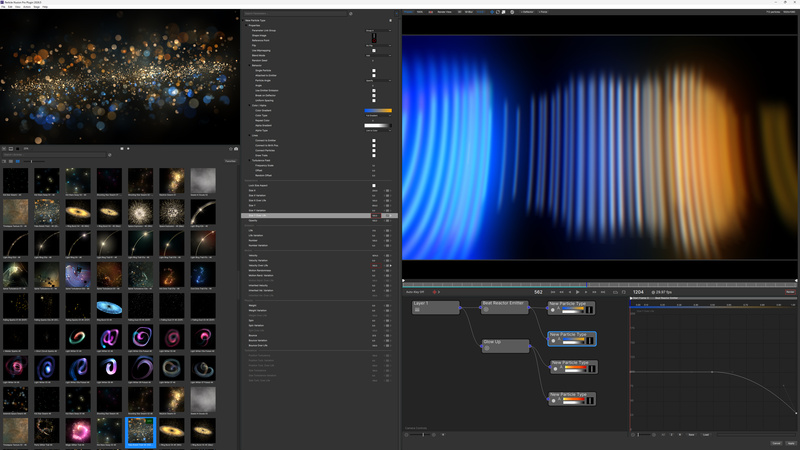
Task: Click the Search Parameters input field
Action: click(295, 14)
